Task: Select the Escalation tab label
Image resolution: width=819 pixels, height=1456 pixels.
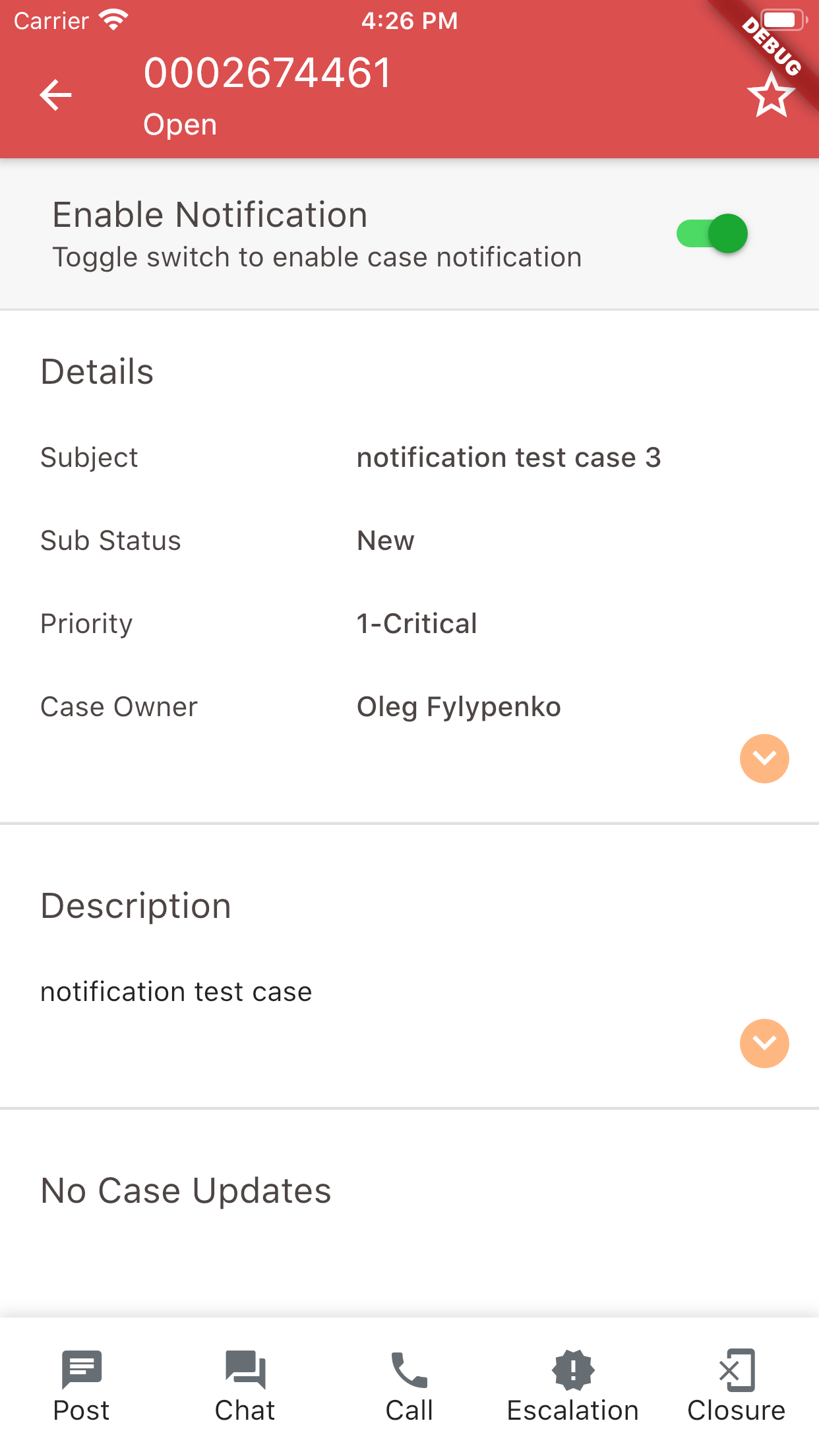Action: [x=573, y=1410]
